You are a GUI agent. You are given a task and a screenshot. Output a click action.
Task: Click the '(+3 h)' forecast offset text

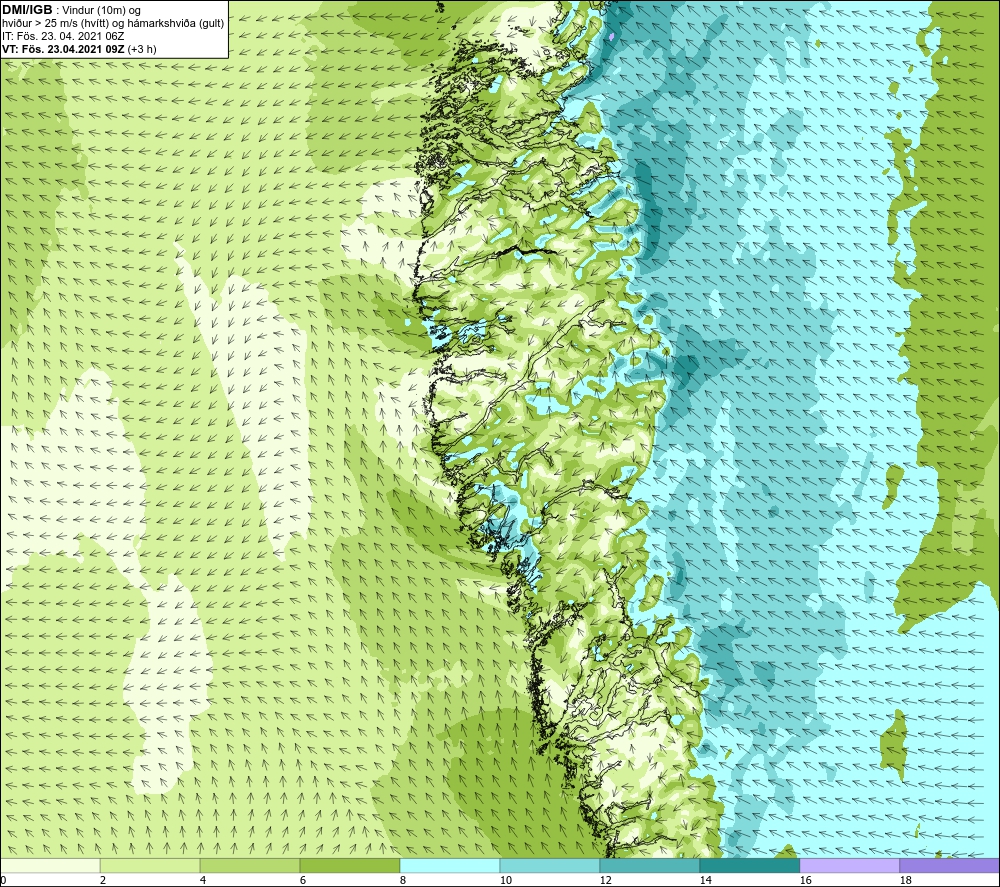pos(142,49)
